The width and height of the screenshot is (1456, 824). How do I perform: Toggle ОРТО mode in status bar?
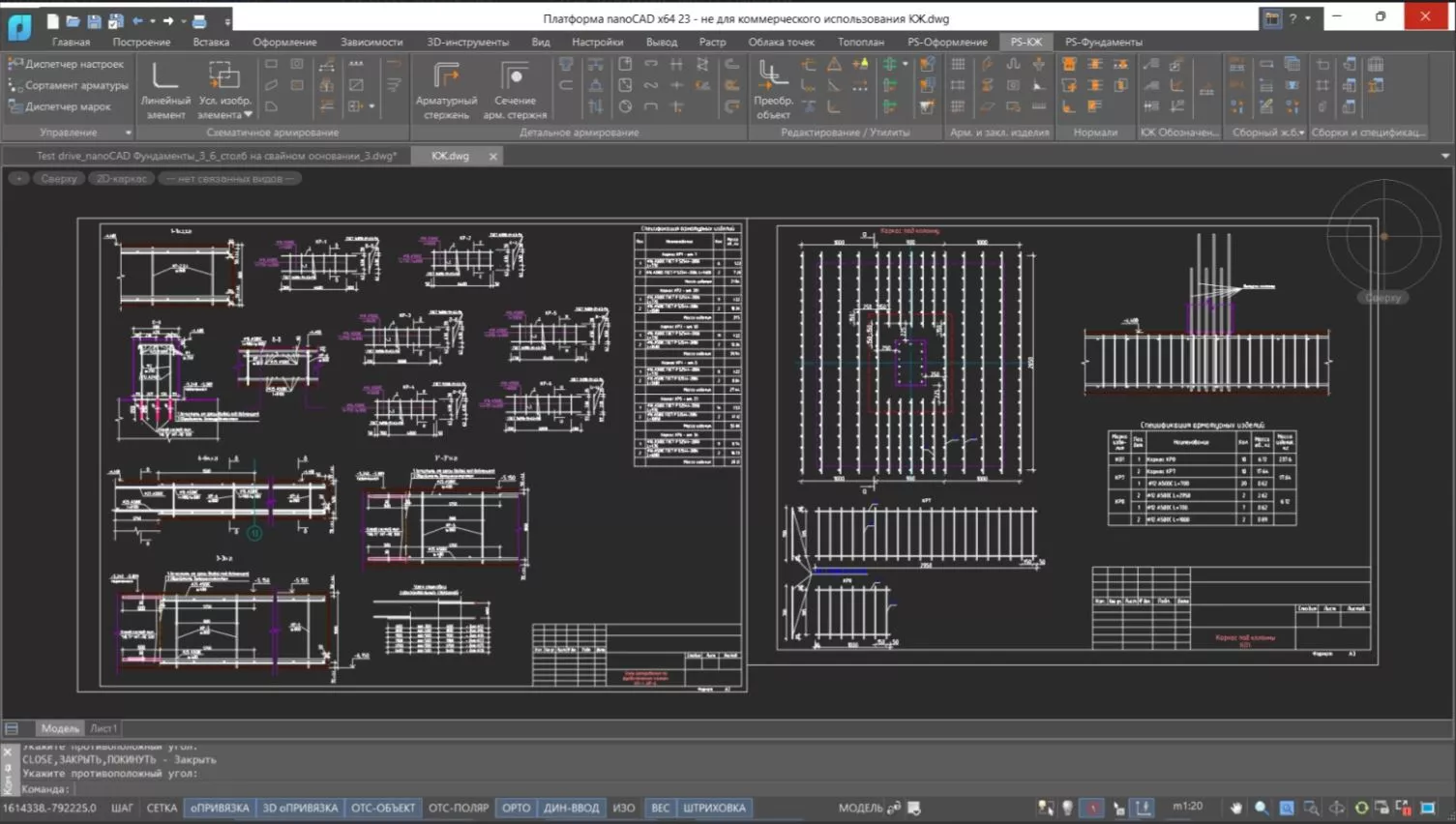pyautogui.click(x=516, y=808)
